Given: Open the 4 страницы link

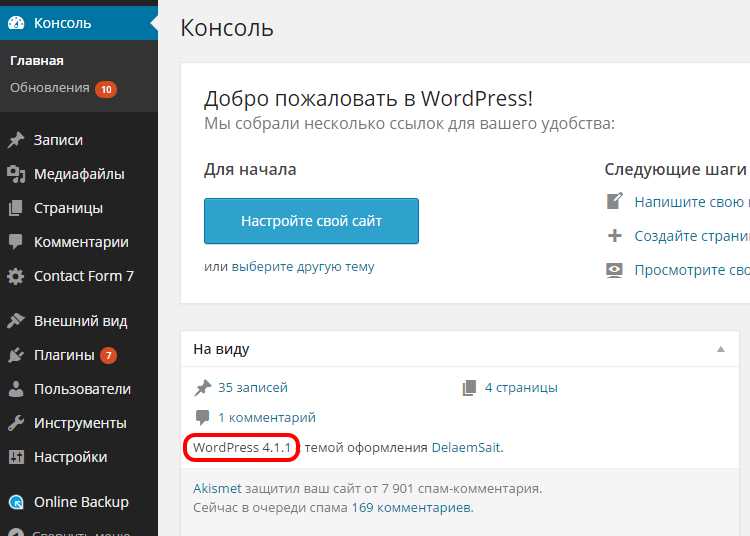Looking at the screenshot, I should tap(521, 388).
